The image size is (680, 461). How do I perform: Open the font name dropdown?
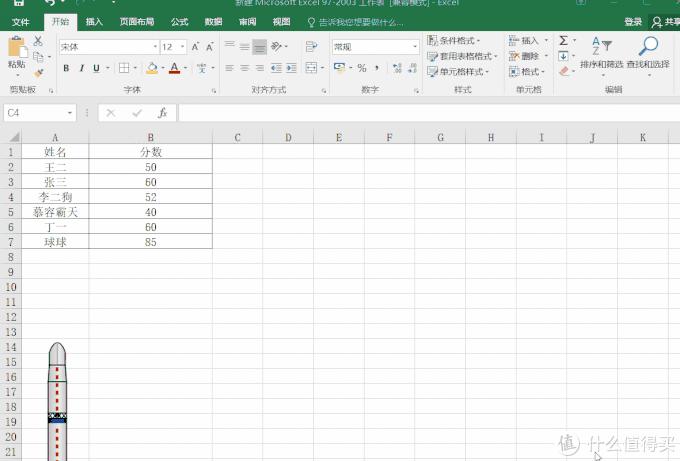pos(155,47)
